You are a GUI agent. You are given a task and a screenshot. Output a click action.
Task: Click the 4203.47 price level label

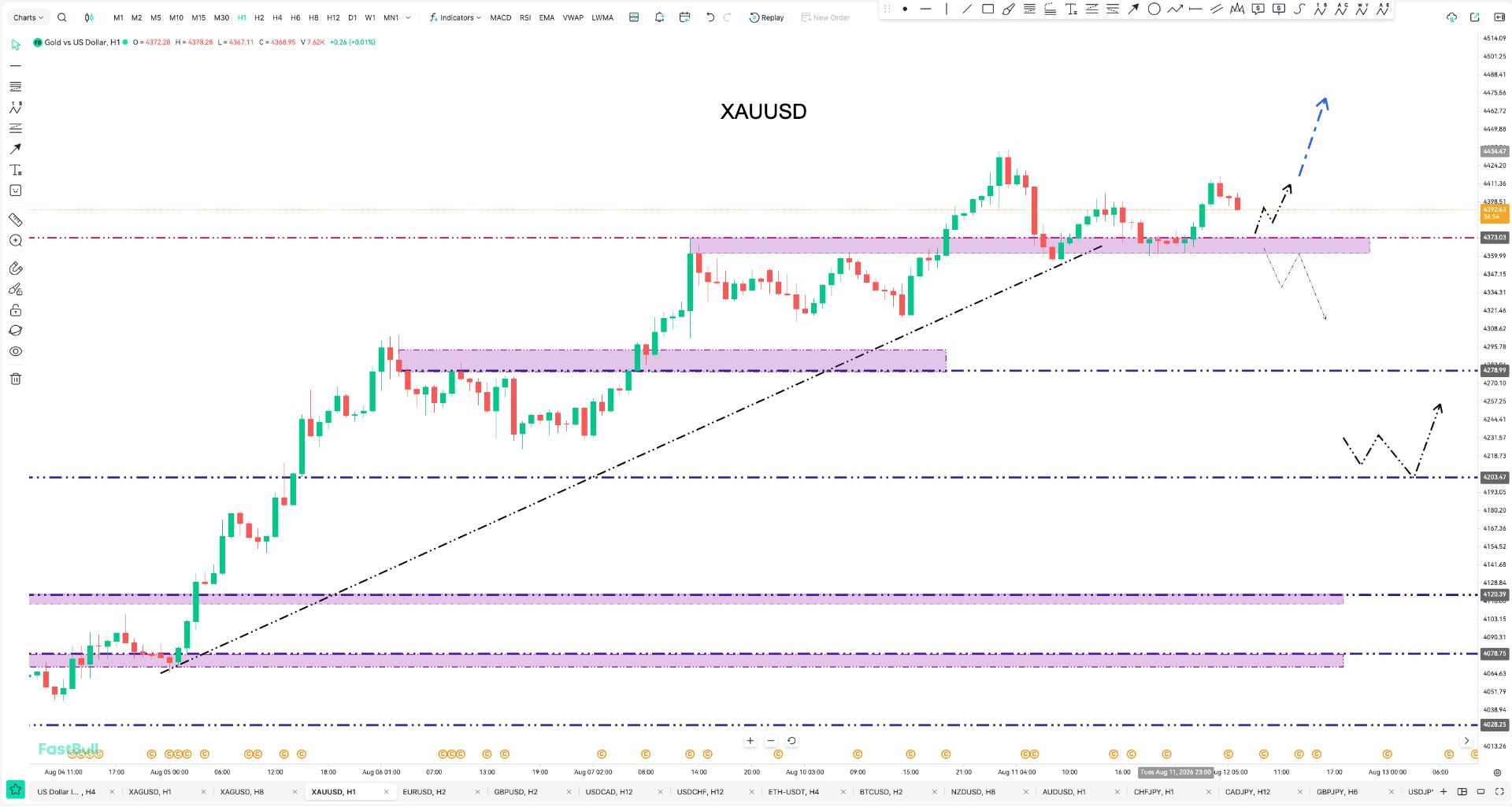[1495, 477]
